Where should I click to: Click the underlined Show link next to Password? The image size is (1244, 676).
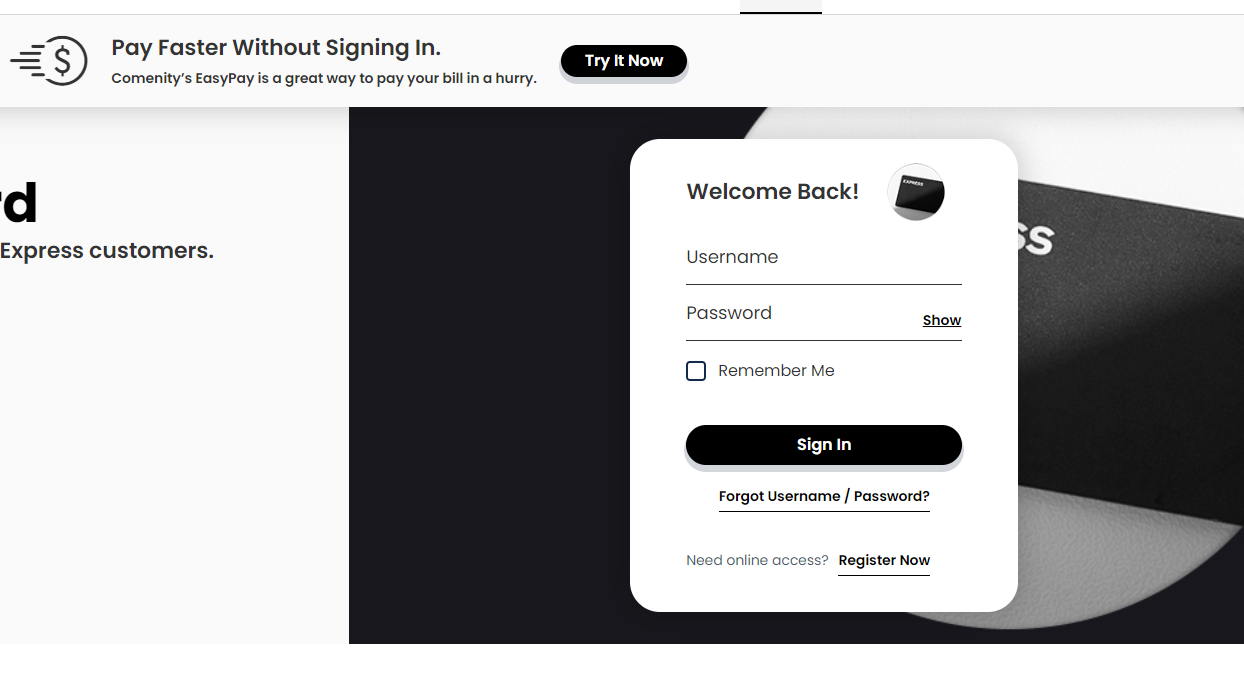point(941,319)
